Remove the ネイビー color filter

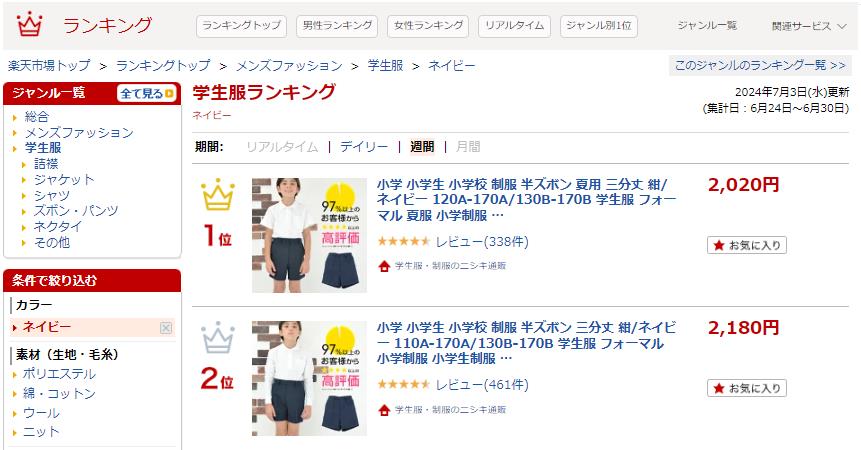(x=166, y=328)
